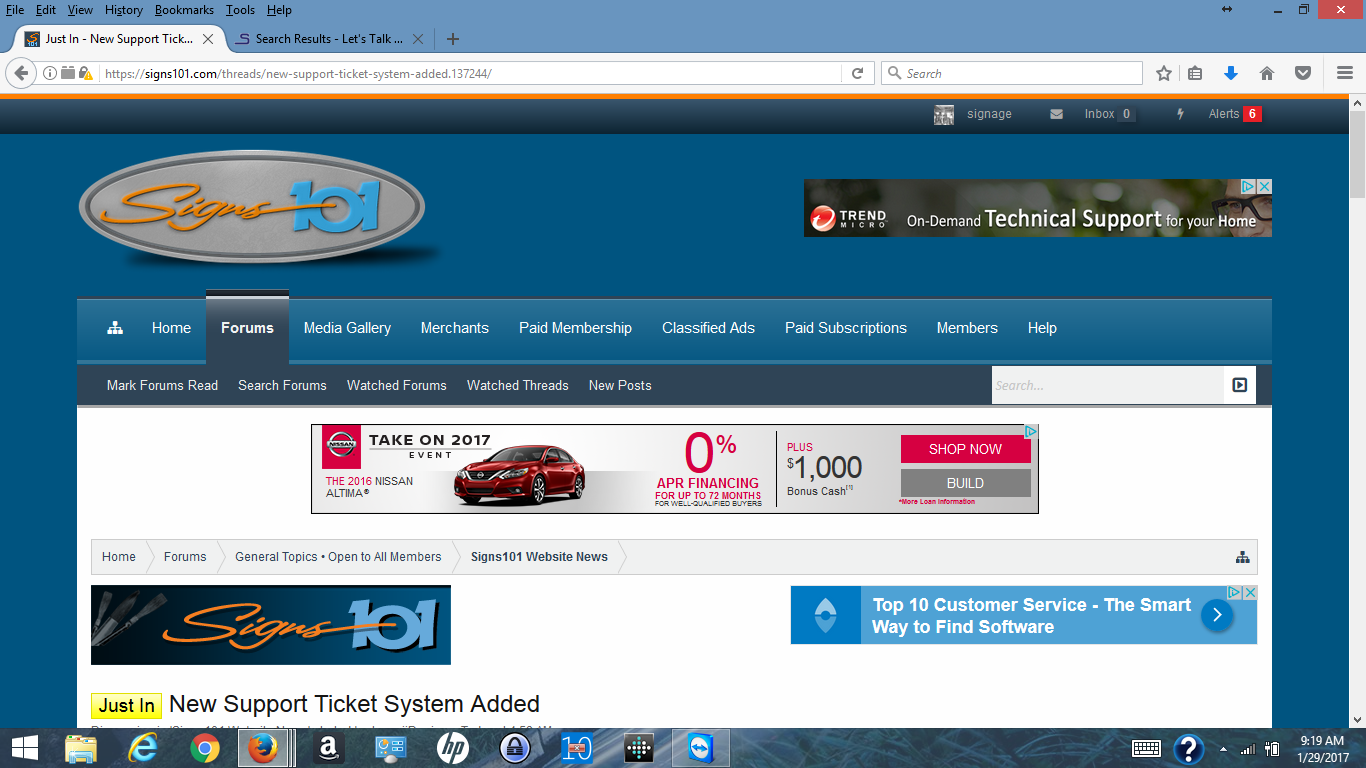The image size is (1366, 768).
Task: Launch Google Chrome from taskbar
Action: pos(205,748)
